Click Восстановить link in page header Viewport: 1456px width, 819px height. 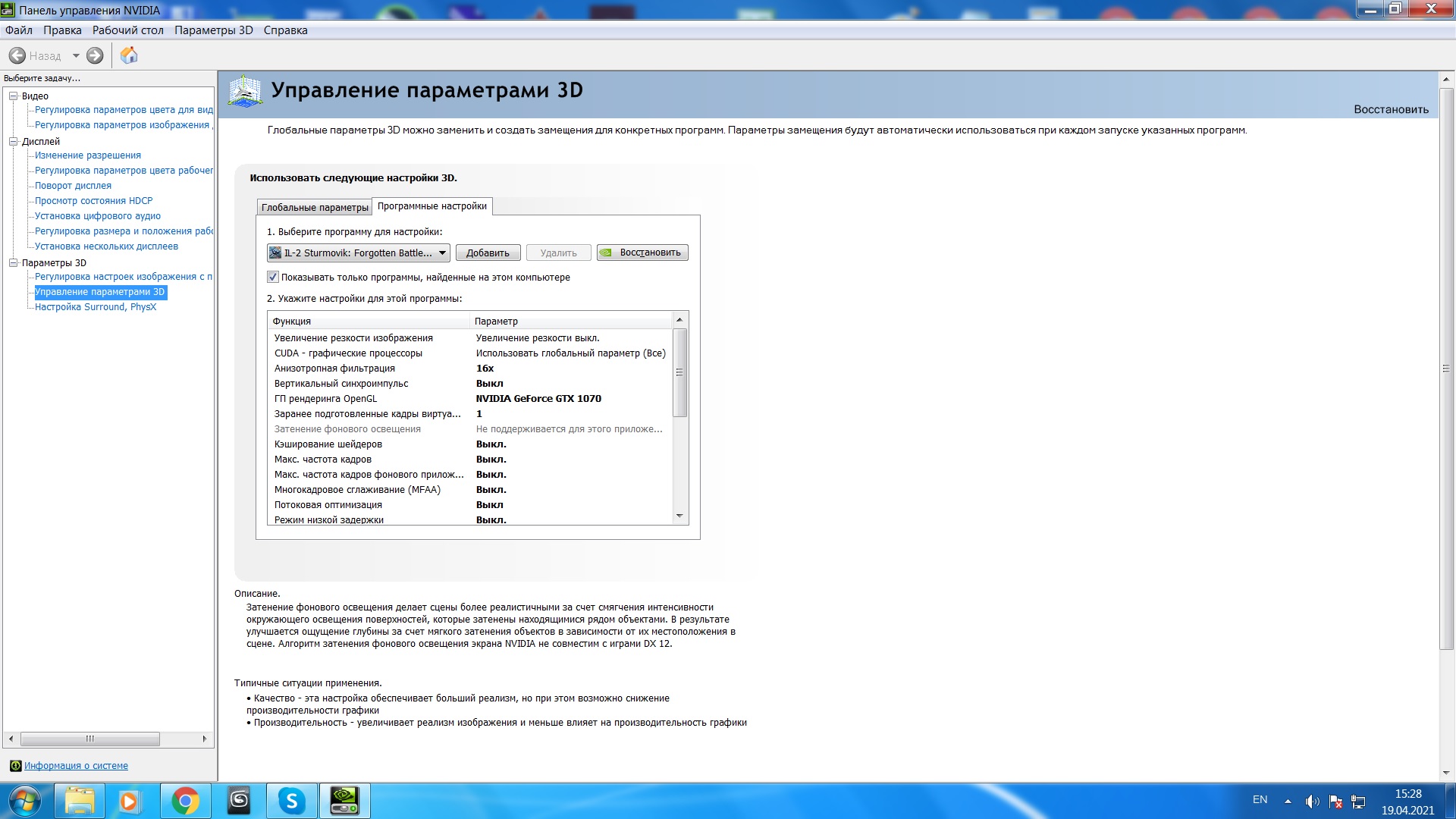click(1391, 109)
